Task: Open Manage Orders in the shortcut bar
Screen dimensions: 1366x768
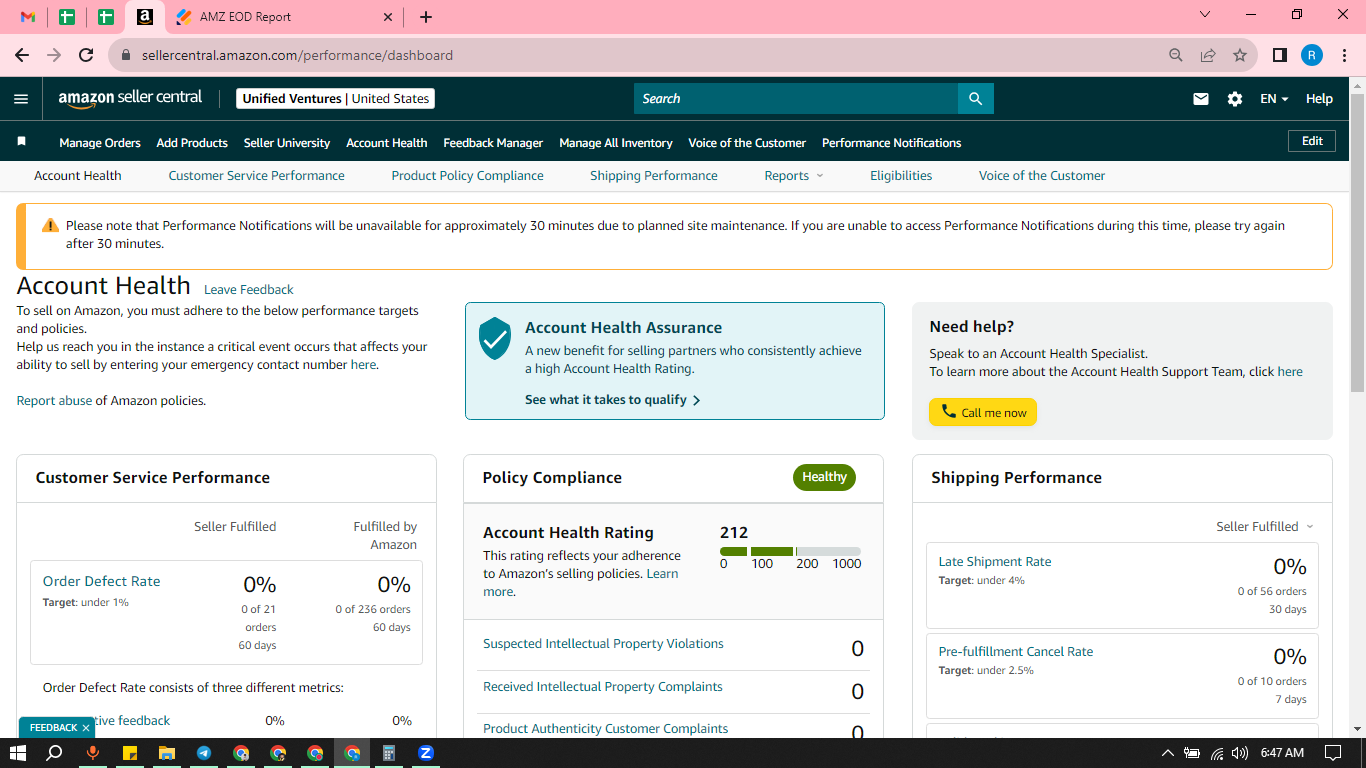Action: pyautogui.click(x=100, y=143)
